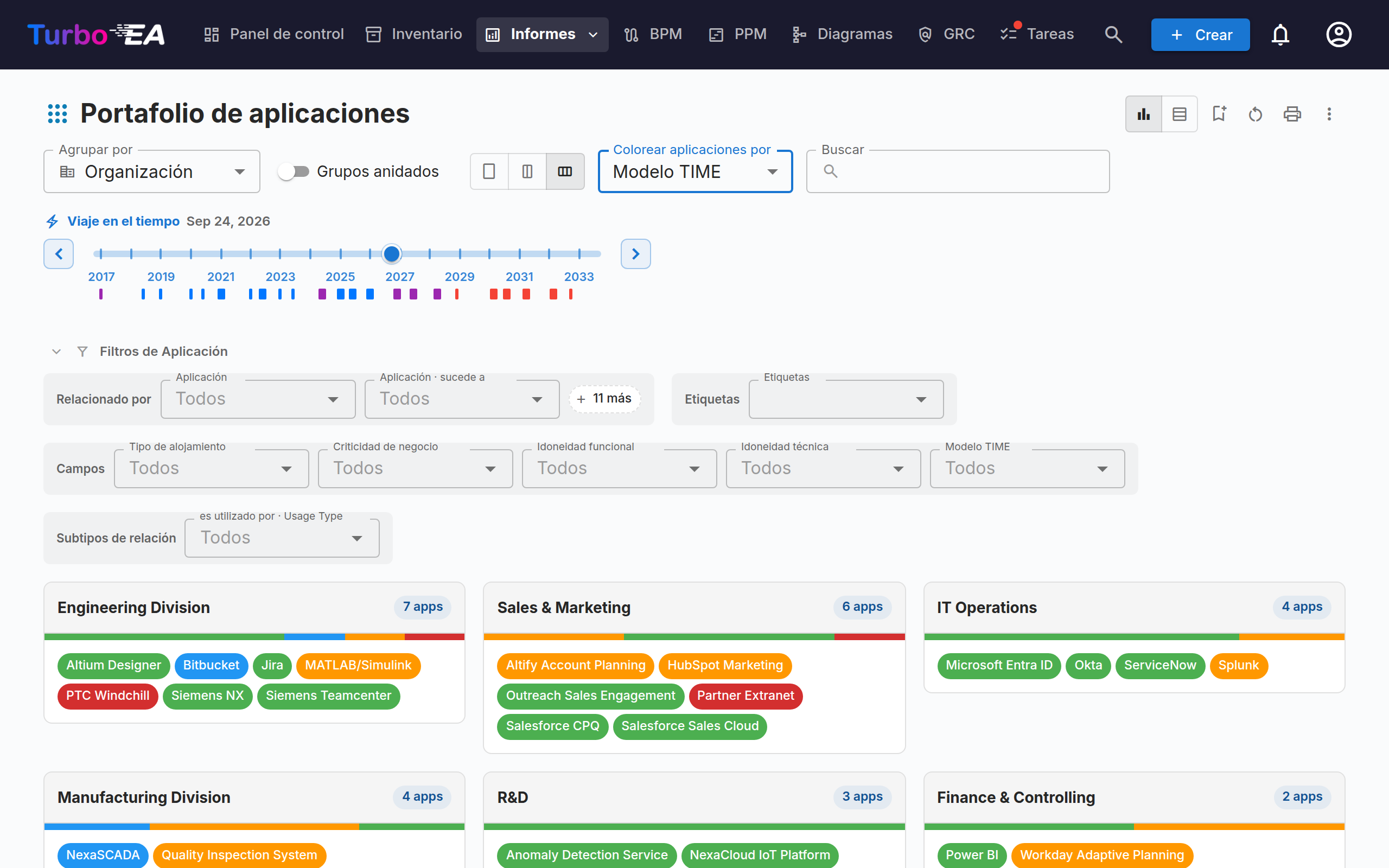Image resolution: width=1389 pixels, height=868 pixels.
Task: Step time travel backward with left arrow
Action: (59, 254)
